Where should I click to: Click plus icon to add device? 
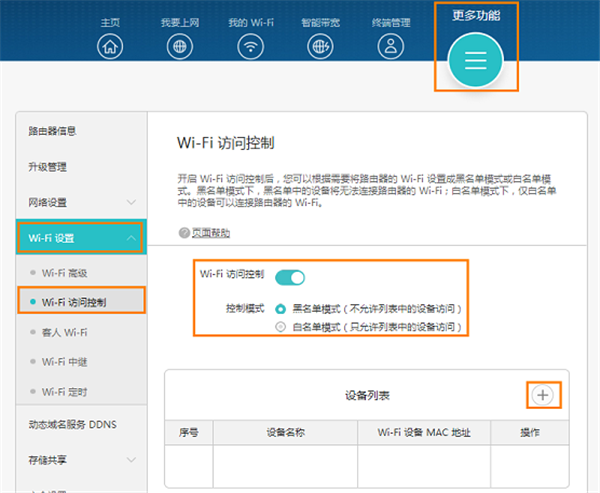[543, 395]
